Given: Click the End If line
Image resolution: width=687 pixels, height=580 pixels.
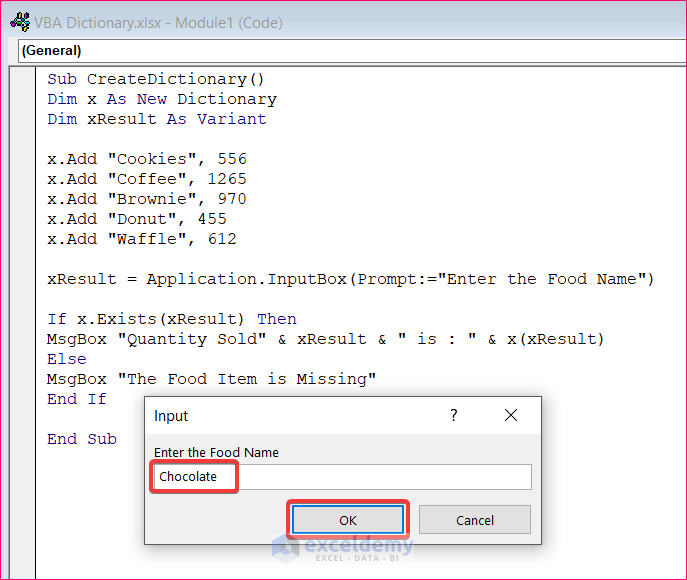Looking at the screenshot, I should [77, 399].
